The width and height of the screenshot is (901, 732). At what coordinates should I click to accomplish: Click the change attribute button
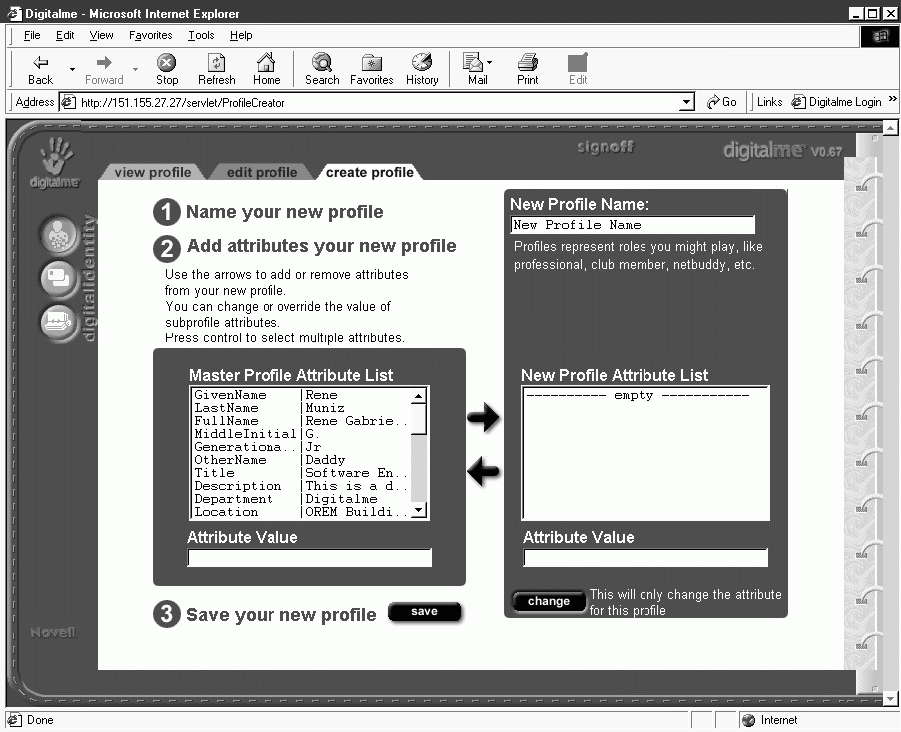tap(548, 602)
